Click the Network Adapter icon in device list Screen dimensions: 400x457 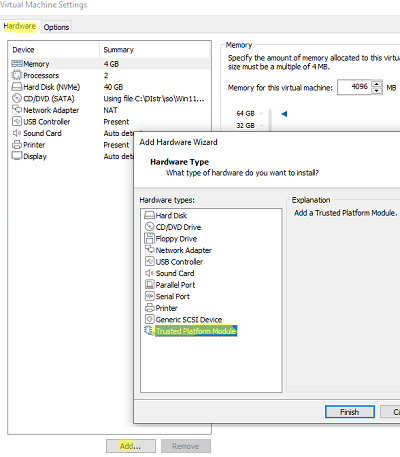click(x=17, y=110)
